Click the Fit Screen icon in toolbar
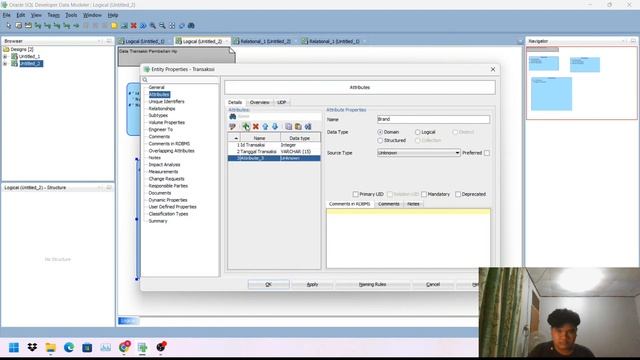640x360 pixels. tap(172, 26)
